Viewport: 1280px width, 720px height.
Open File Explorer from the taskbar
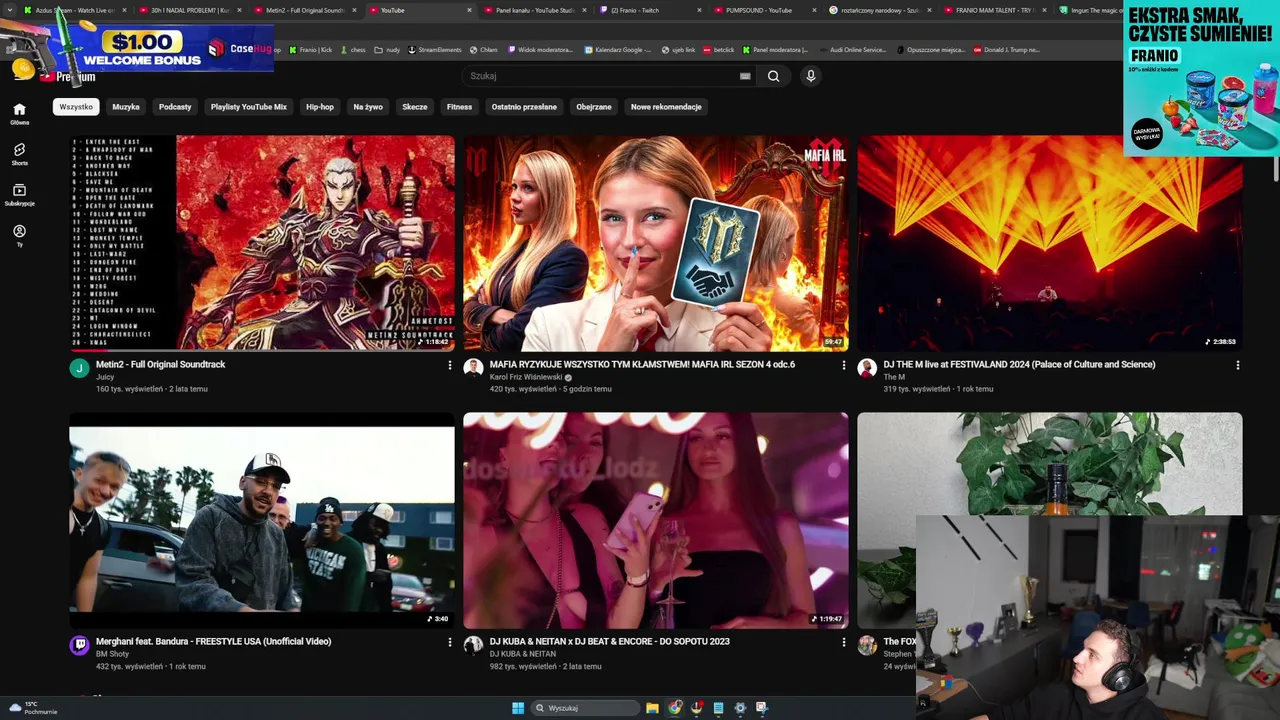tap(652, 708)
